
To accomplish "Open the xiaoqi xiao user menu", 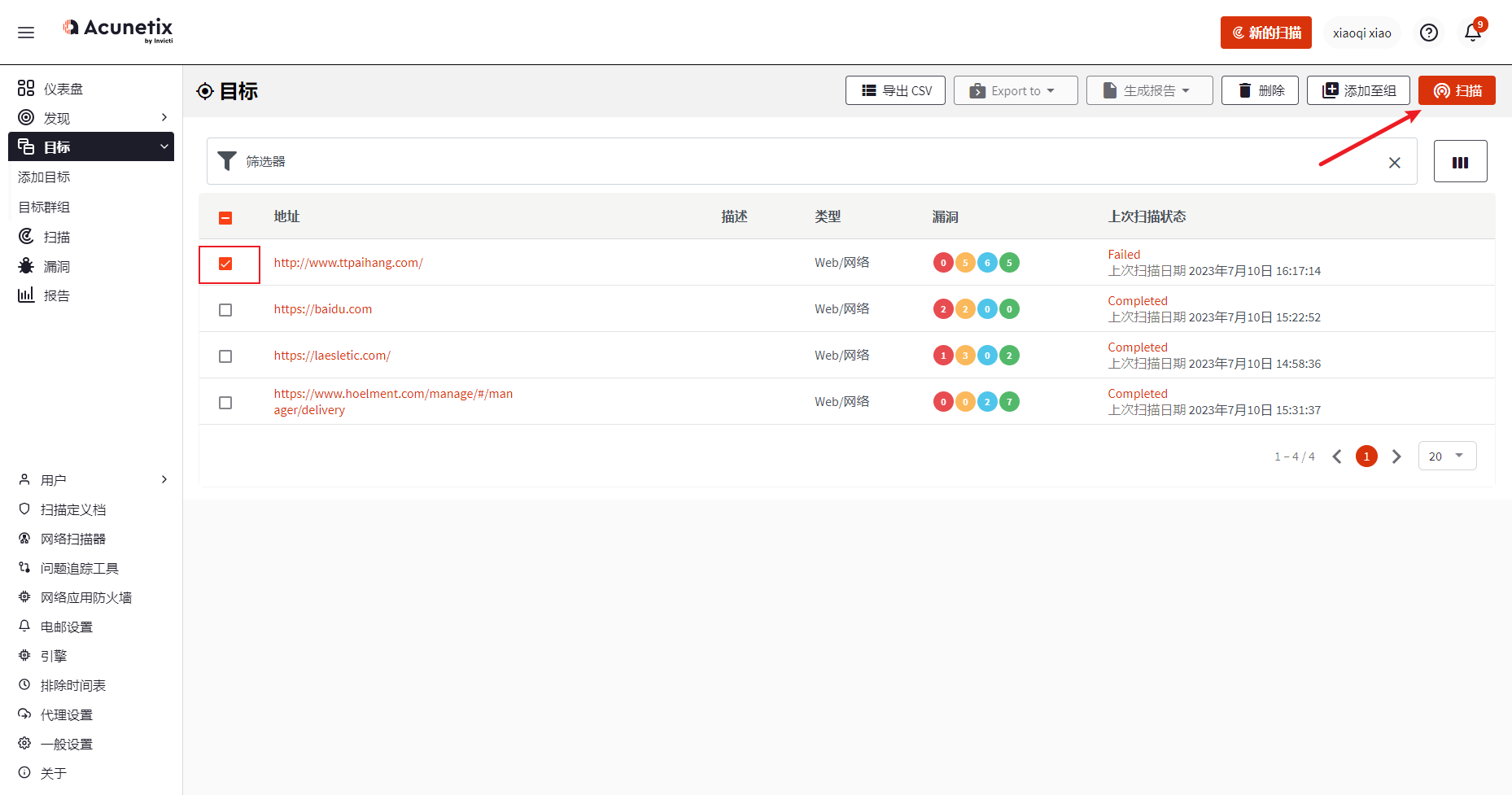I will (1361, 33).
